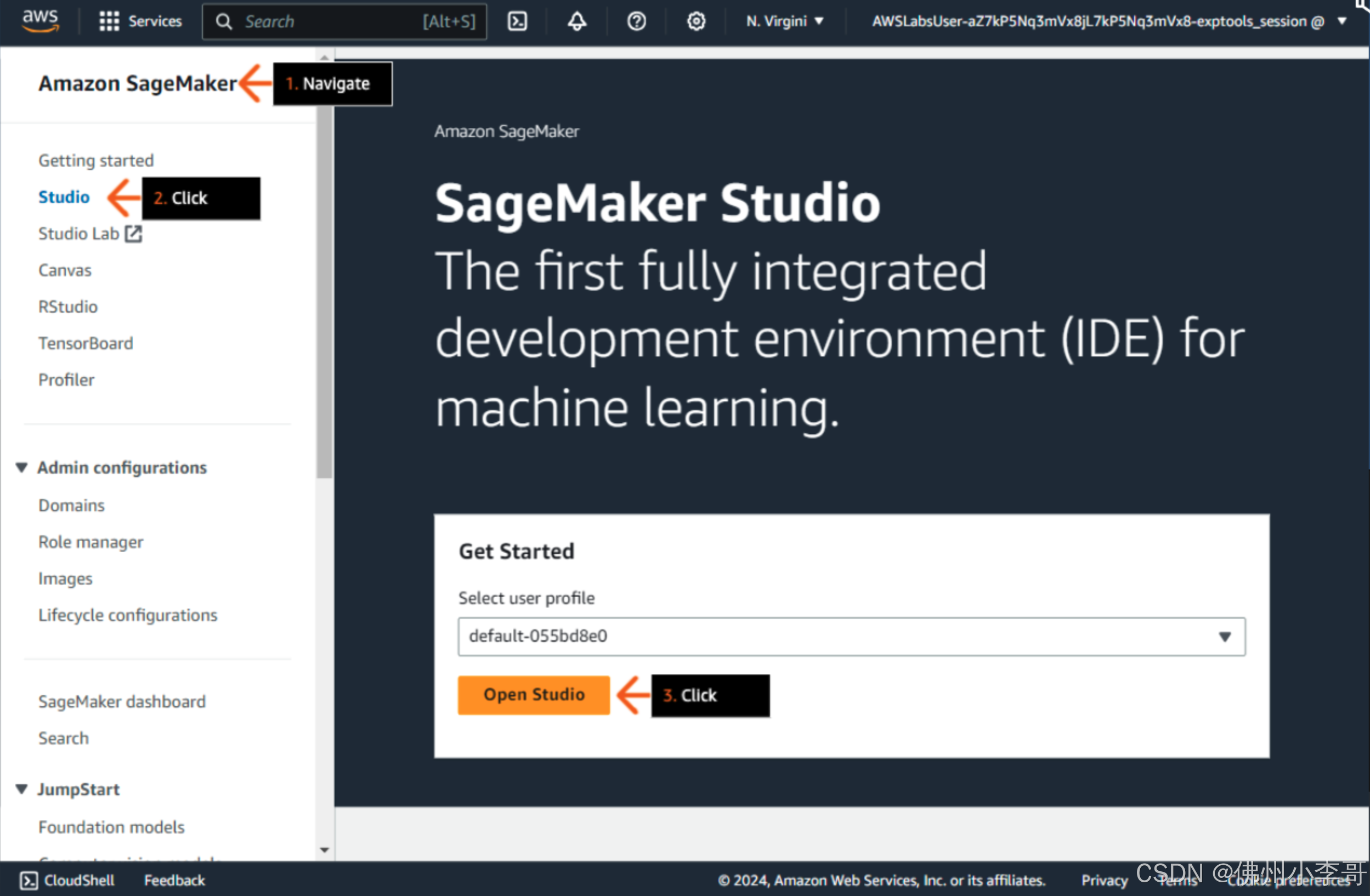The height and width of the screenshot is (896, 1370).
Task: Click the sidebar scrollbar down arrow
Action: 325,850
